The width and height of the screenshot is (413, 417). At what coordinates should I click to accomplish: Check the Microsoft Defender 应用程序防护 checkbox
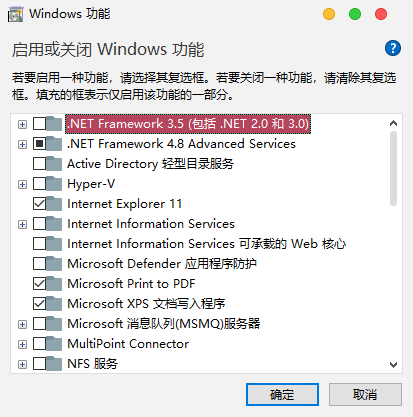(x=39, y=264)
